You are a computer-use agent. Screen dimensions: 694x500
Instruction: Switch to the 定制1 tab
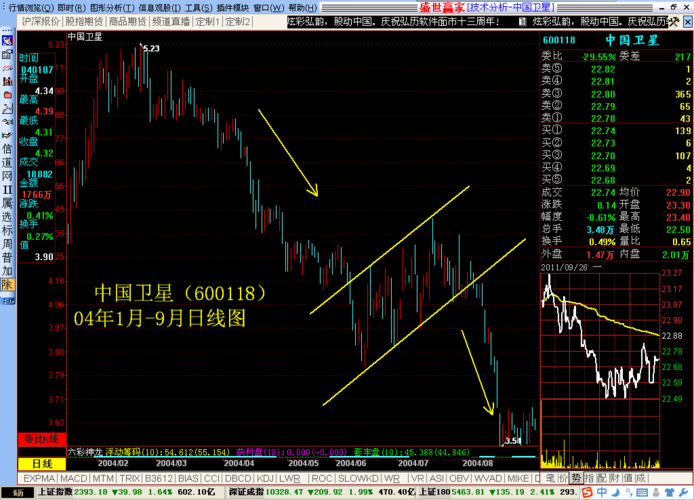coord(208,22)
